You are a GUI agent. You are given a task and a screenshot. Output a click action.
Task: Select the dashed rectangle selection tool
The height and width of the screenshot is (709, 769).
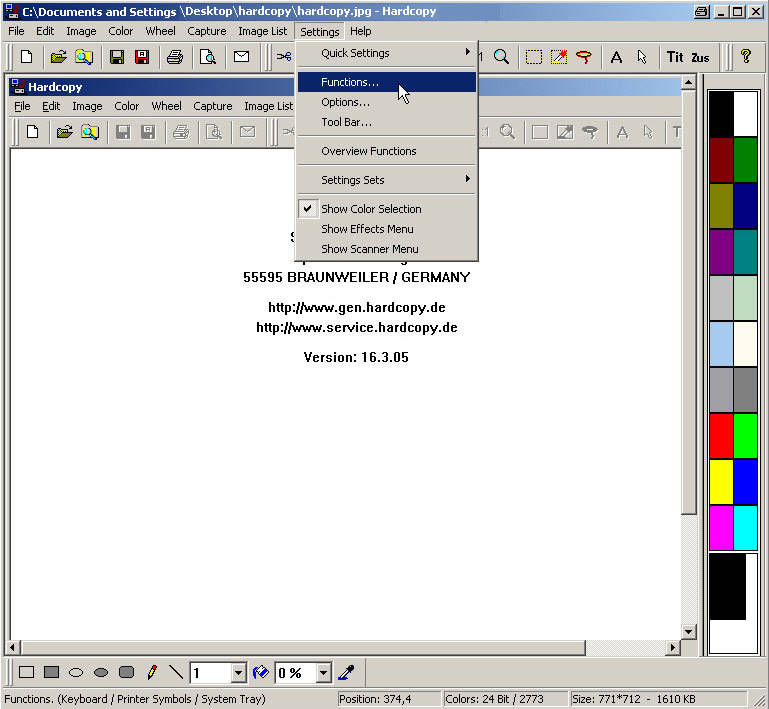[x=534, y=57]
